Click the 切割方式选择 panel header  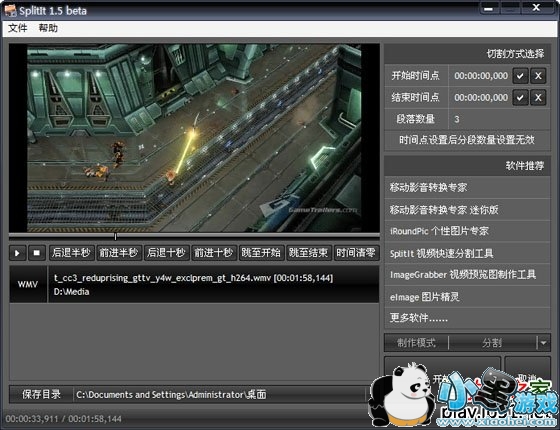(467, 54)
